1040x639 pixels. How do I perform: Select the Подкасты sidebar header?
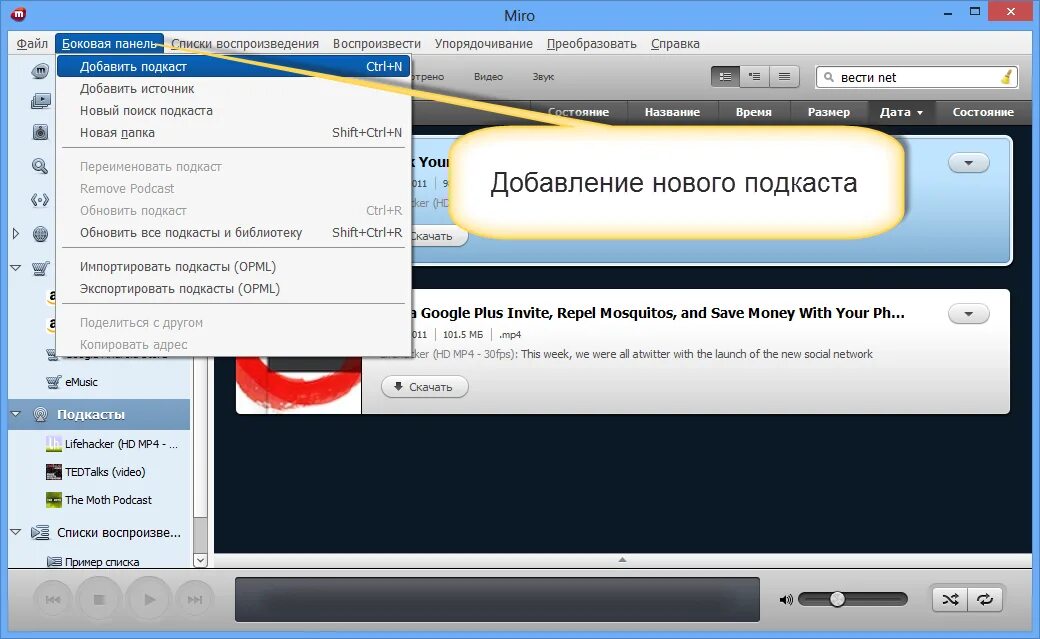tap(99, 414)
